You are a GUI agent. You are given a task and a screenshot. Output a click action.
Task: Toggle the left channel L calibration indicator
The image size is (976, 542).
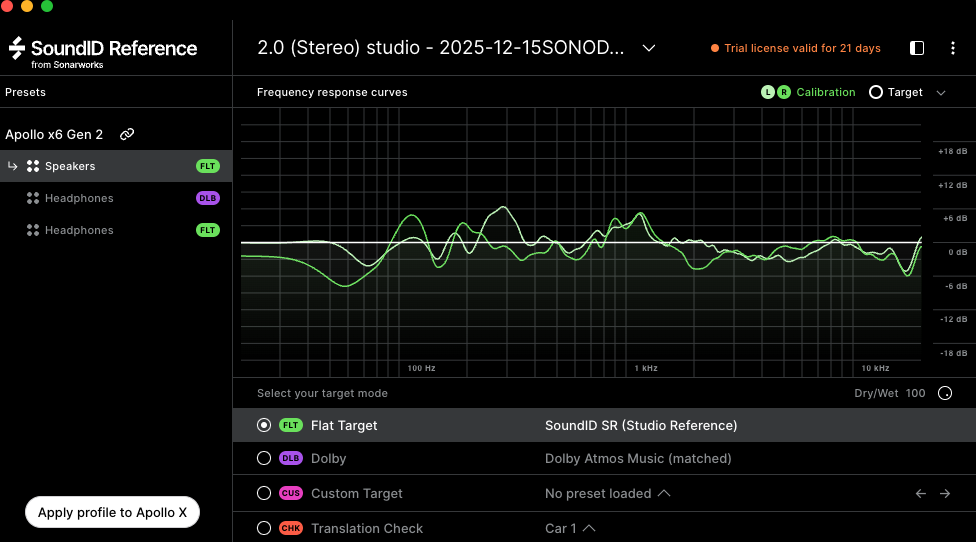click(768, 92)
